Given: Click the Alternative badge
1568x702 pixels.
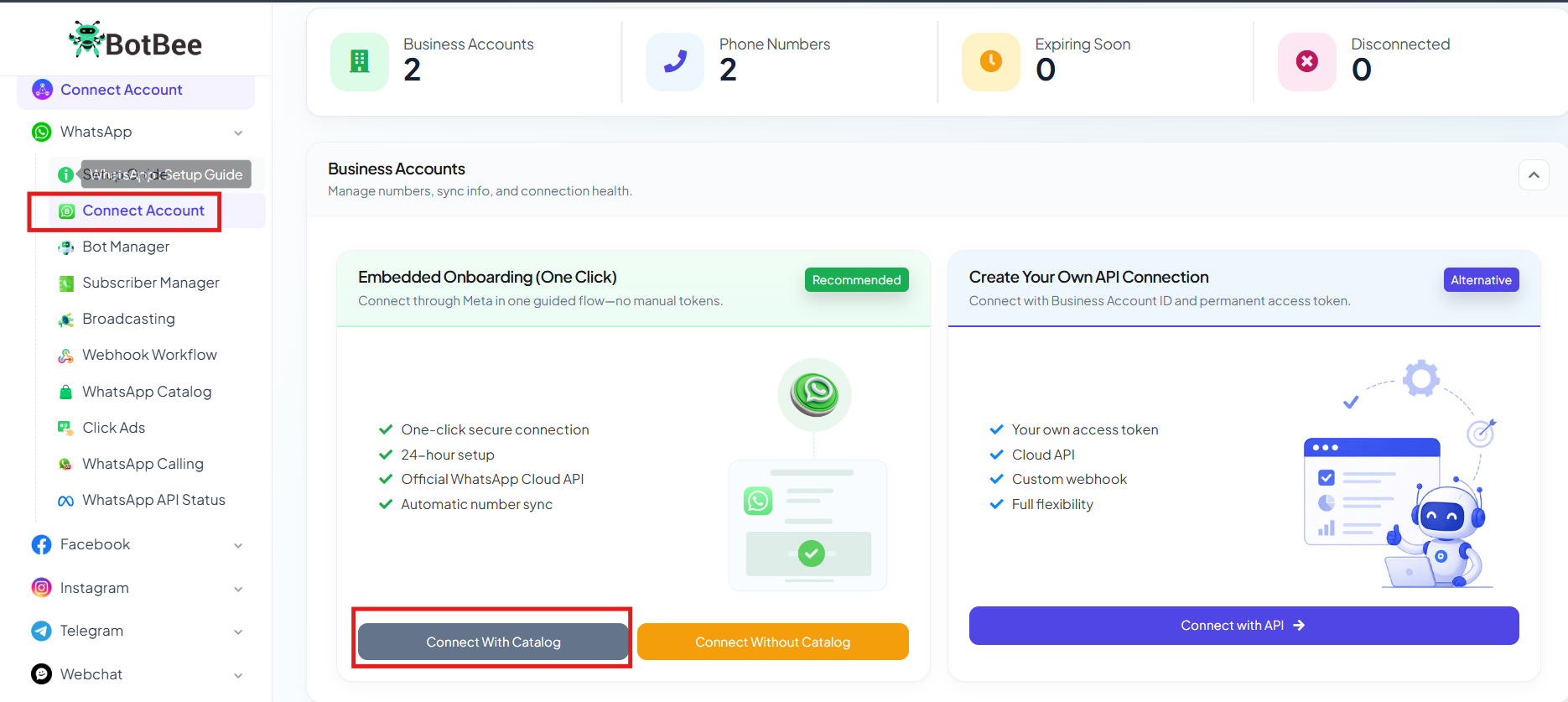Looking at the screenshot, I should coord(1482,280).
